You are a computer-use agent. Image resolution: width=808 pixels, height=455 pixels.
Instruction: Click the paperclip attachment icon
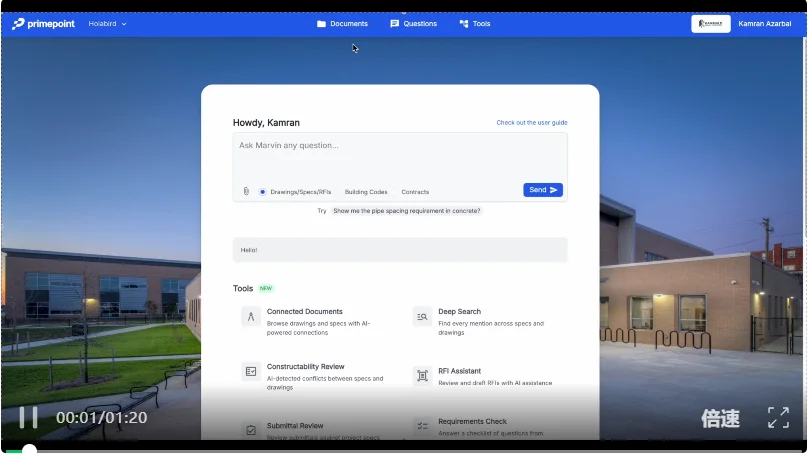tap(246, 191)
